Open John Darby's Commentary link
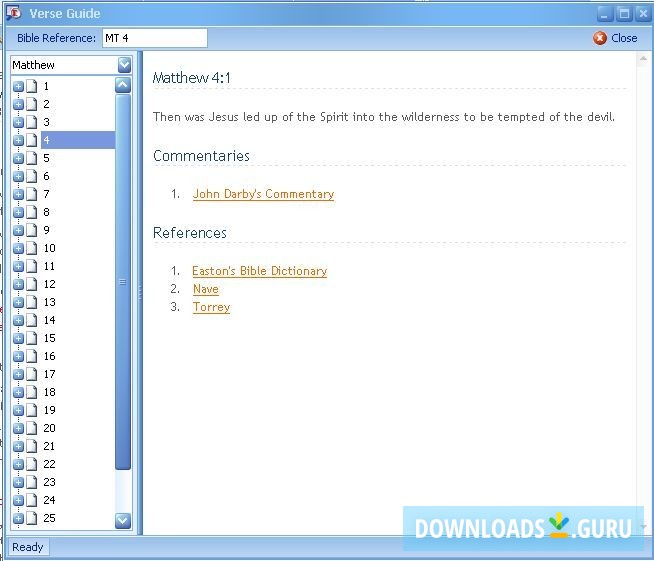Screen dimensions: 654x561 tap(263, 194)
